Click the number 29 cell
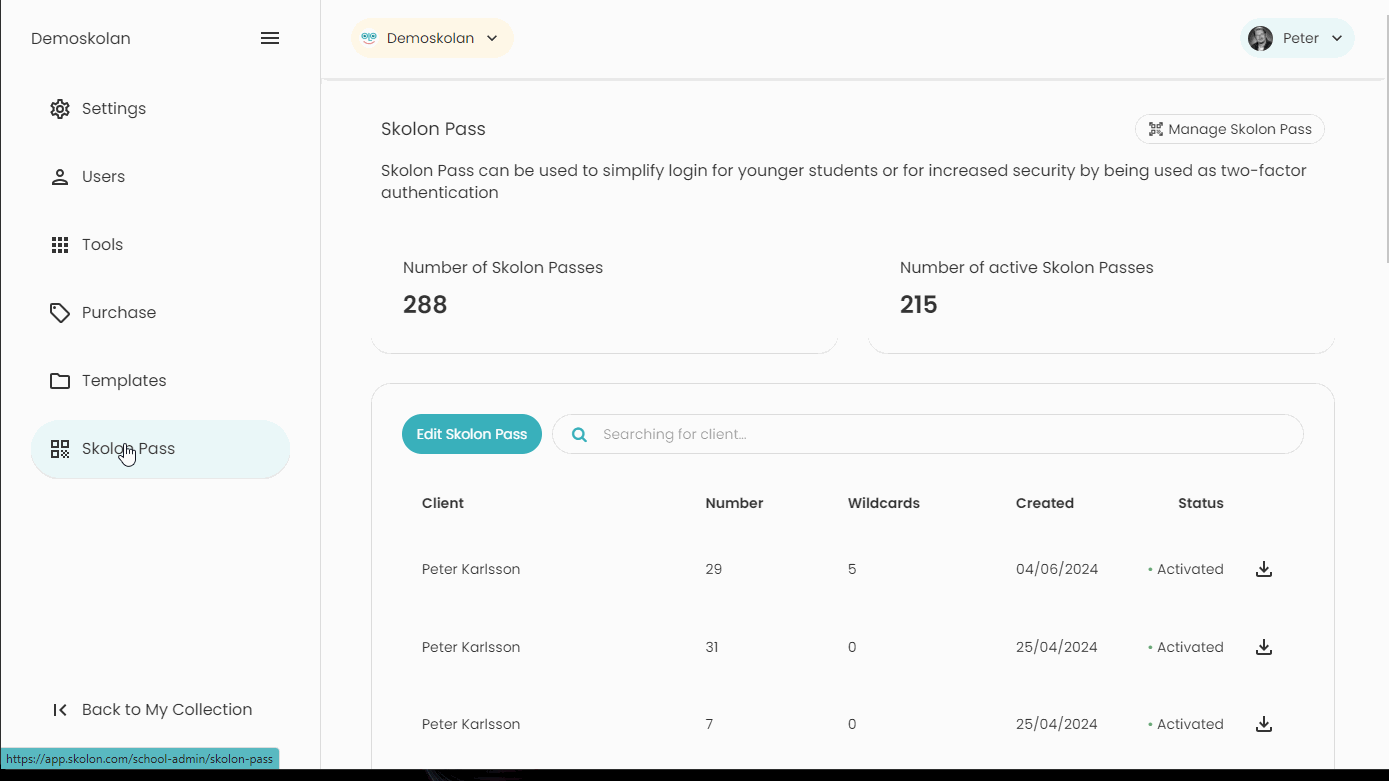 [x=714, y=569]
